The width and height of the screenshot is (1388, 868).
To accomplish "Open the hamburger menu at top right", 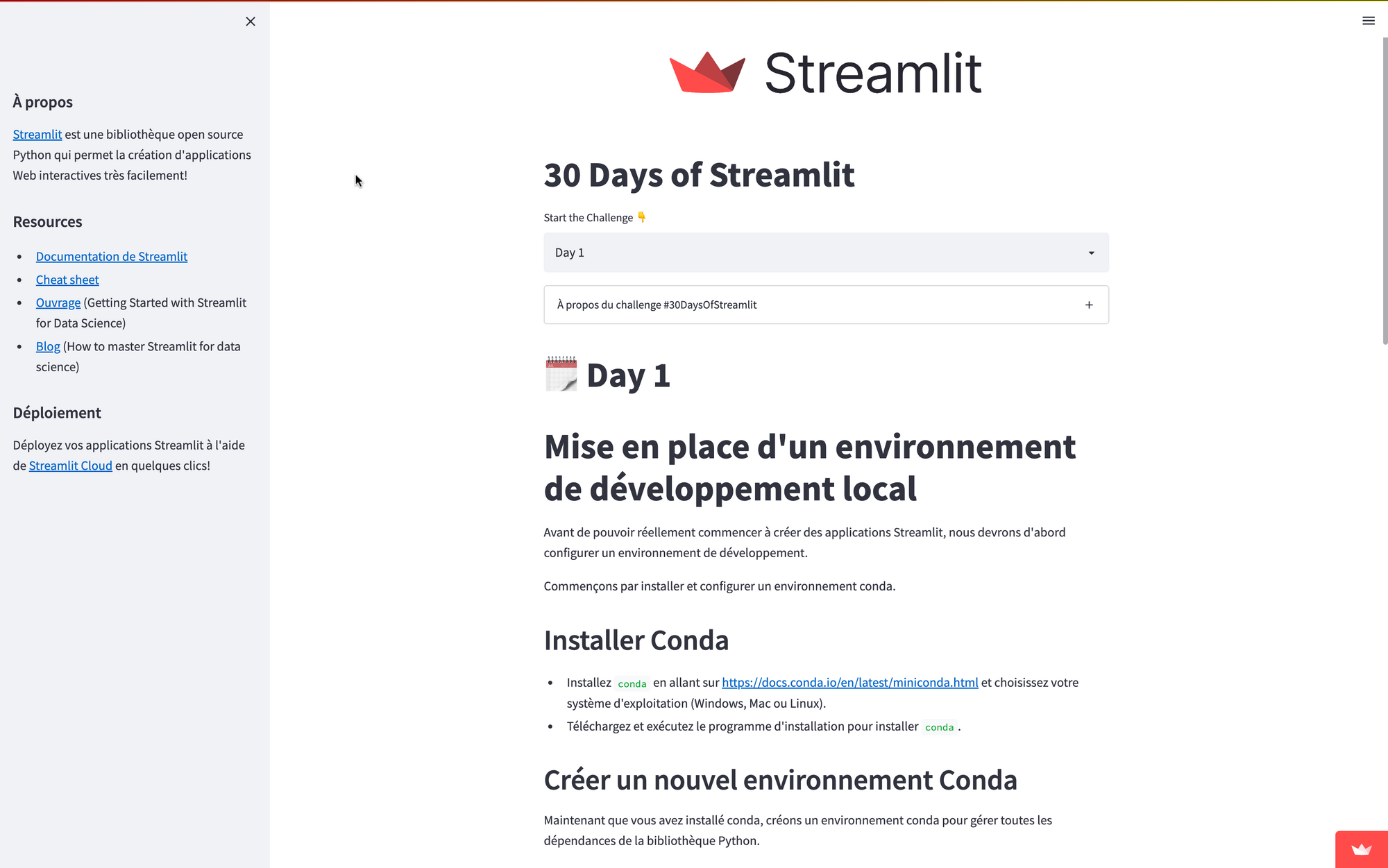I will coord(1368,21).
